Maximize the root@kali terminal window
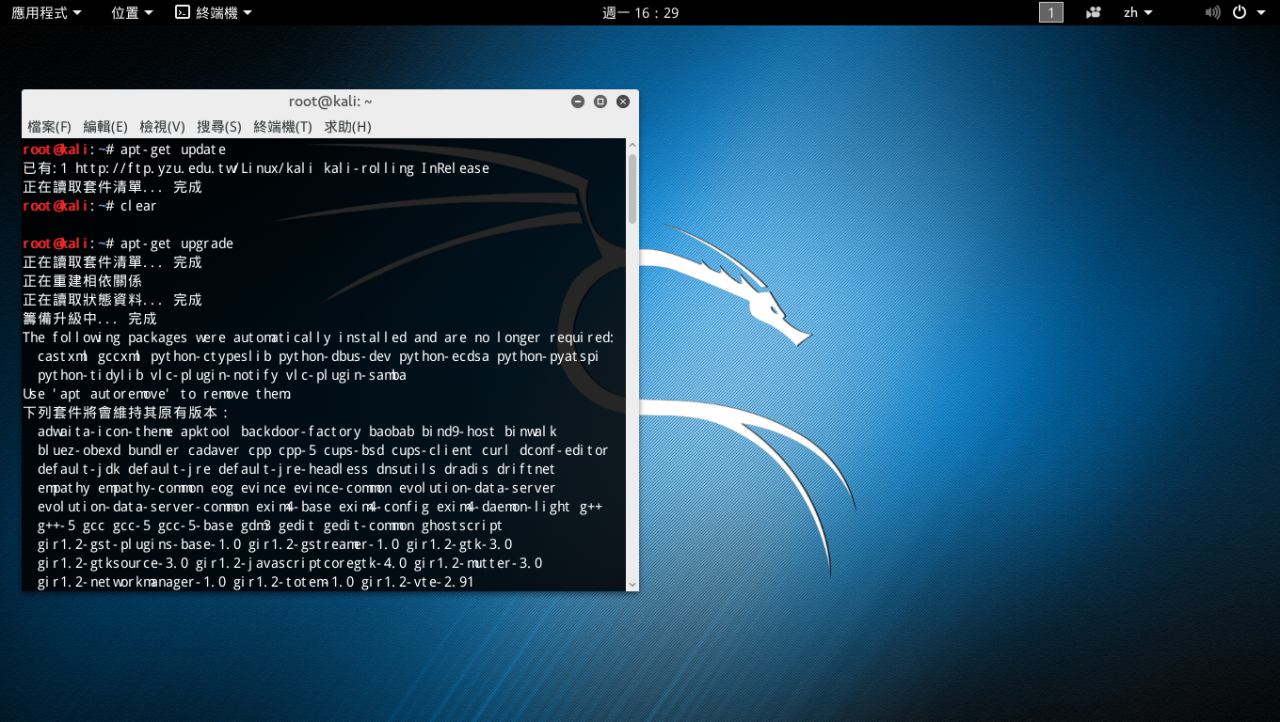The height and width of the screenshot is (722, 1280). (x=600, y=101)
